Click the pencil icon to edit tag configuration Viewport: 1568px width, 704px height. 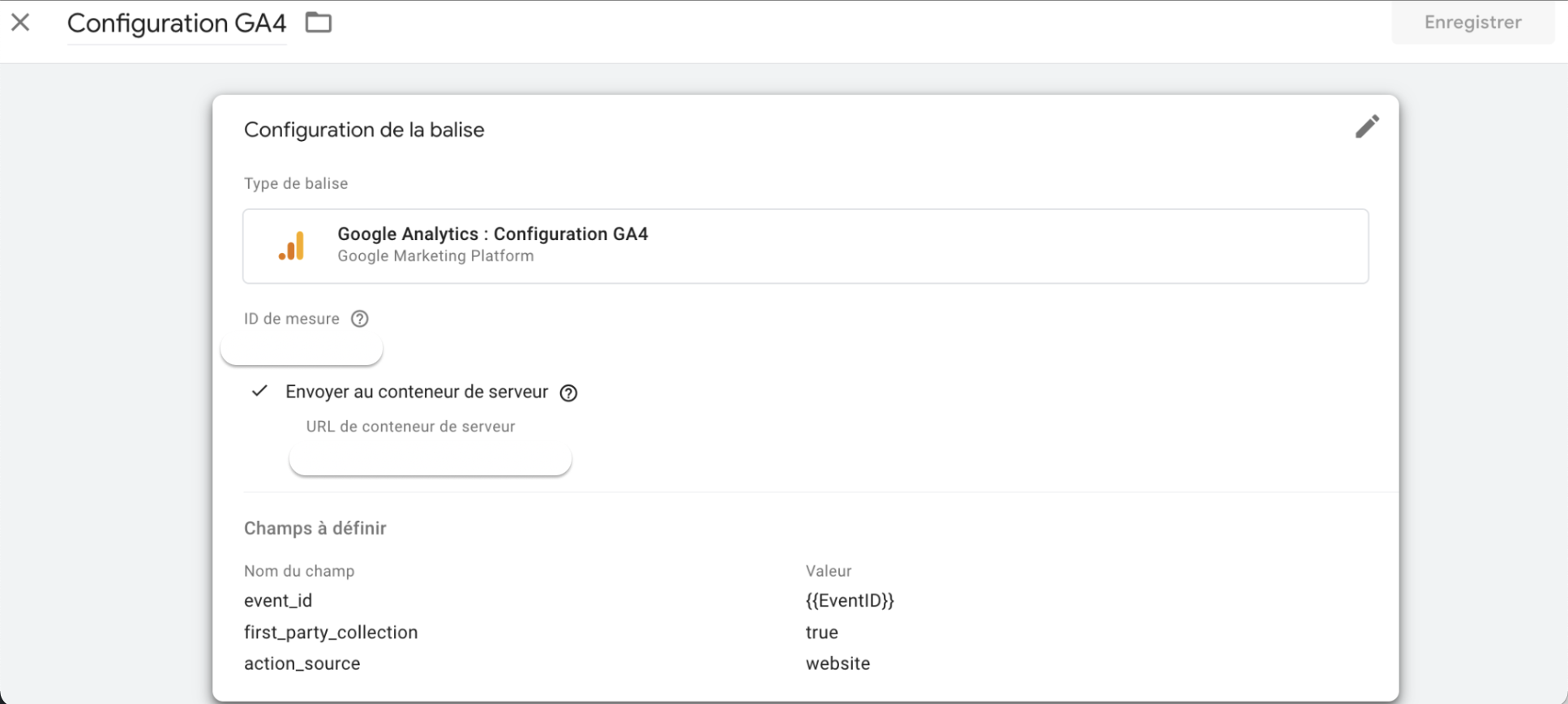(1367, 127)
